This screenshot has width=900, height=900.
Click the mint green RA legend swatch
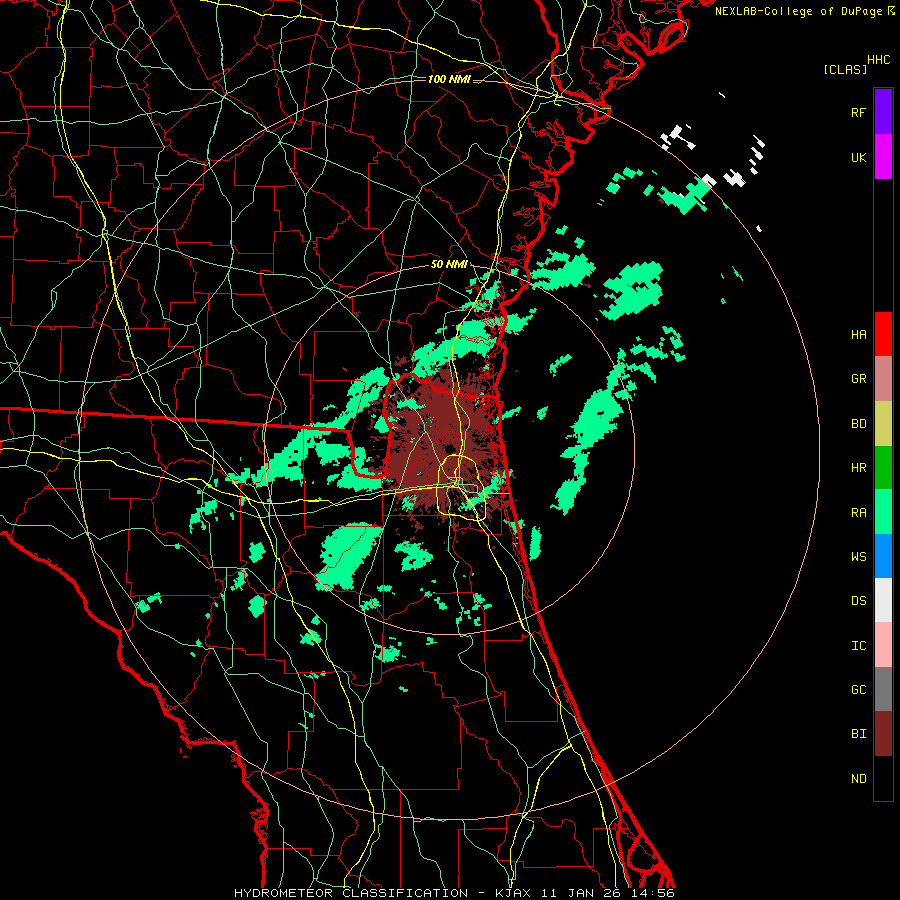883,512
